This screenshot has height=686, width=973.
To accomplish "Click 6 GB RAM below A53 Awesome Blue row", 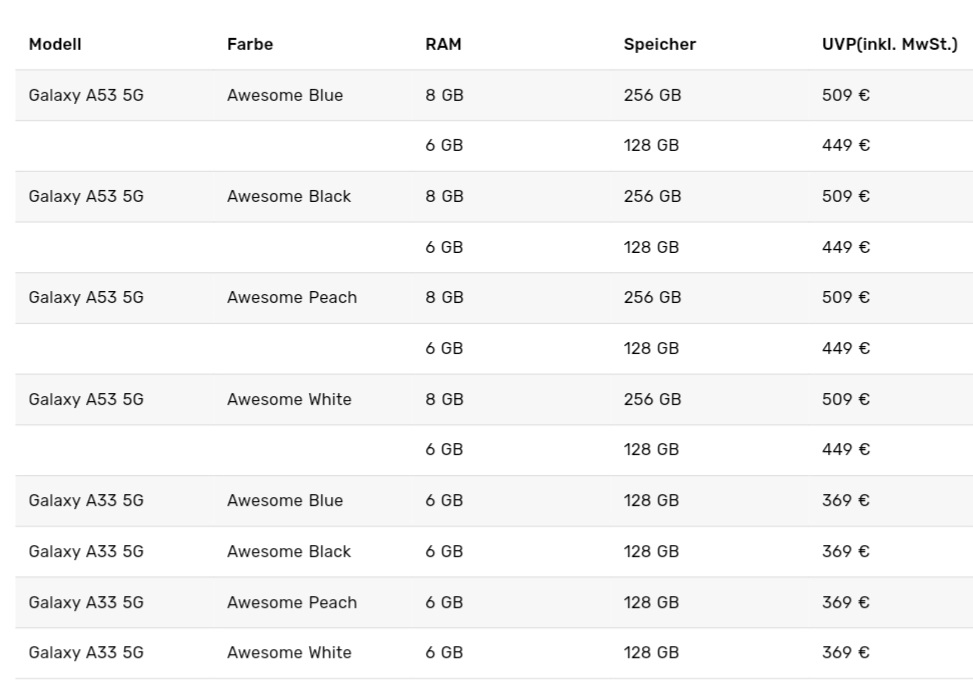I will 444,146.
